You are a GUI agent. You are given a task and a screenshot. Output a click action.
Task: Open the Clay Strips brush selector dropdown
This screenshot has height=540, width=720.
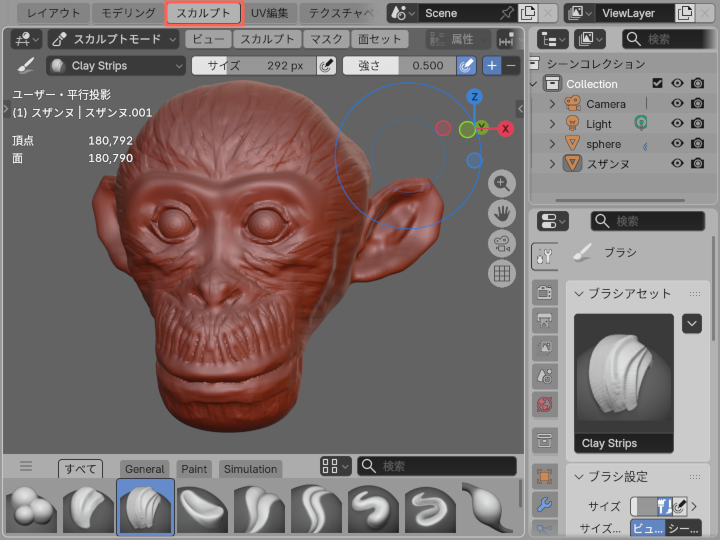[x=116, y=66]
